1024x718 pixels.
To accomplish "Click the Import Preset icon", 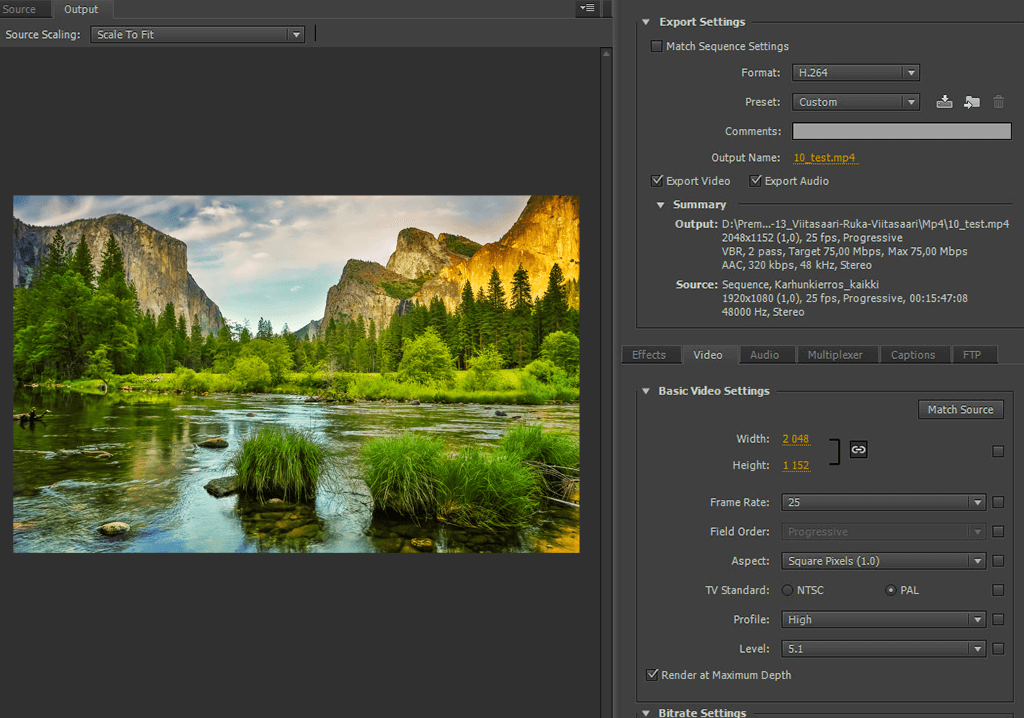I will click(971, 102).
